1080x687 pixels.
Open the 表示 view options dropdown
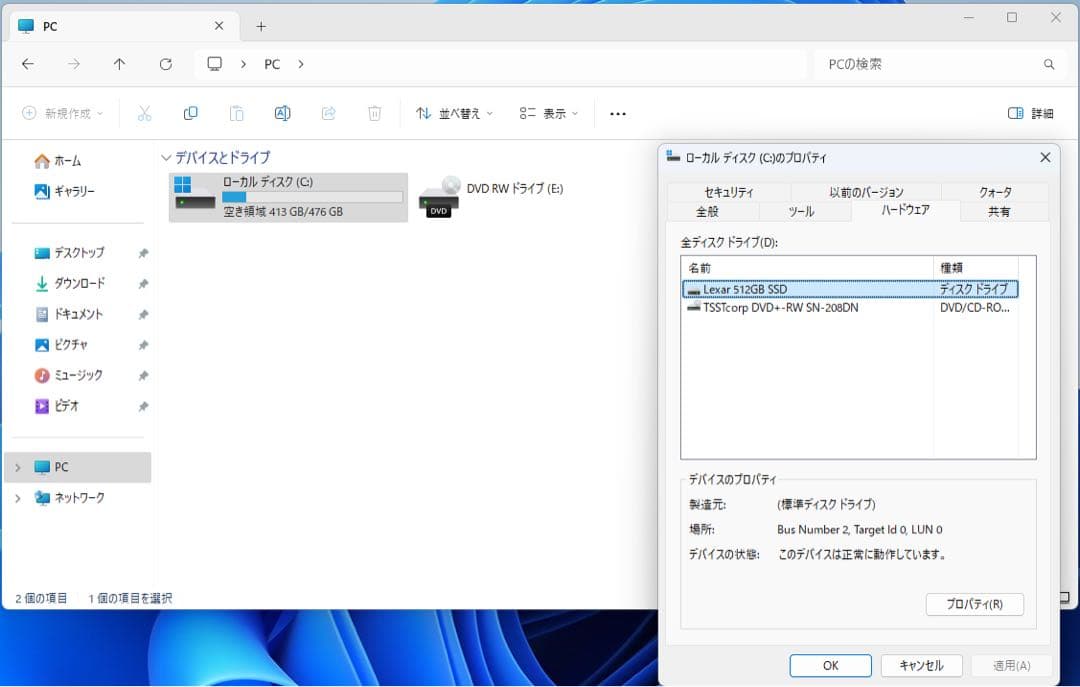(548, 113)
